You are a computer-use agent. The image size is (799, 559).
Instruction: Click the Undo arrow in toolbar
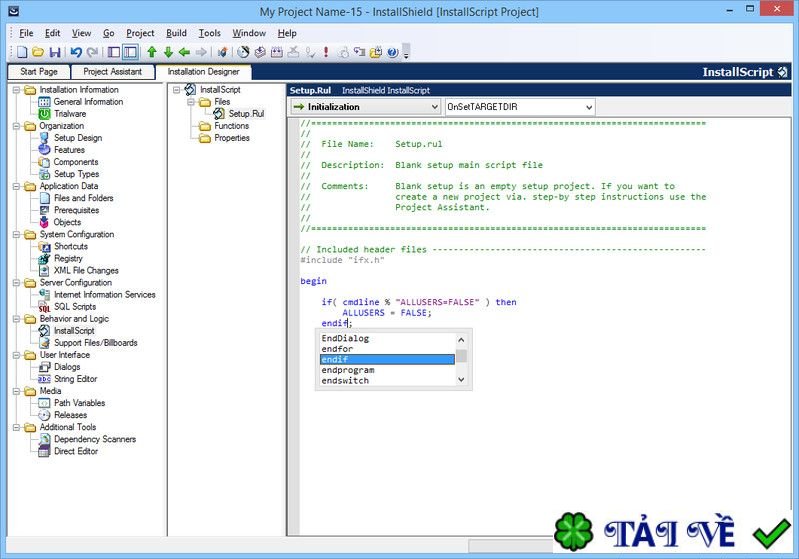(x=76, y=52)
